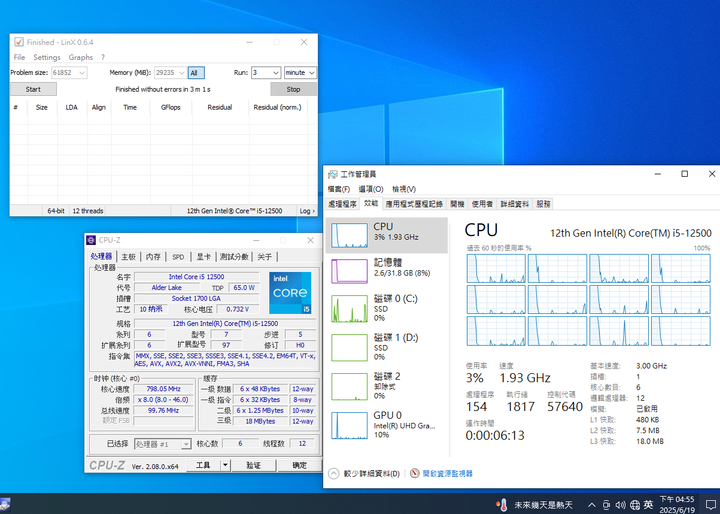Open the Run count dropdown in LinX
Viewport: 720px width, 514px height.
266,73
